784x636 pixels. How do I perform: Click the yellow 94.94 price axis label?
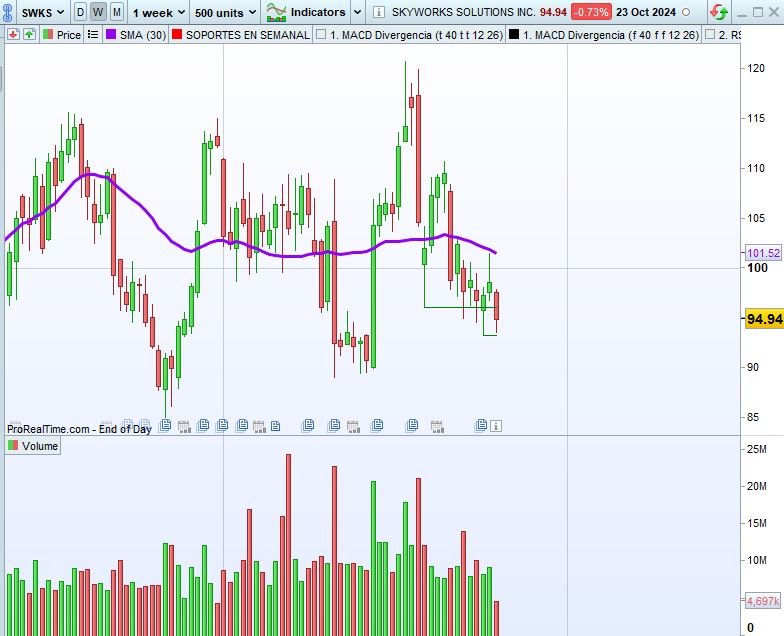pos(764,318)
